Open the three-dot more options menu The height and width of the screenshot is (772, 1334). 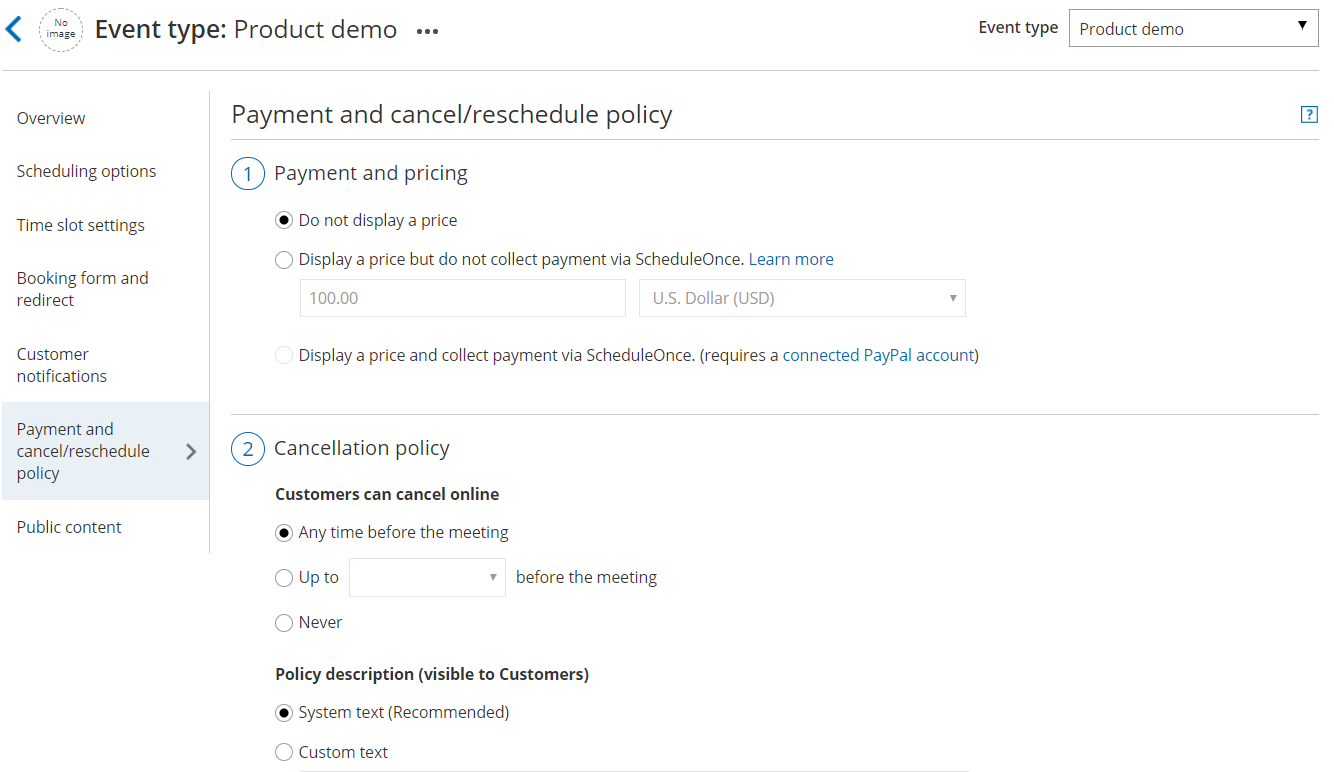[x=428, y=31]
